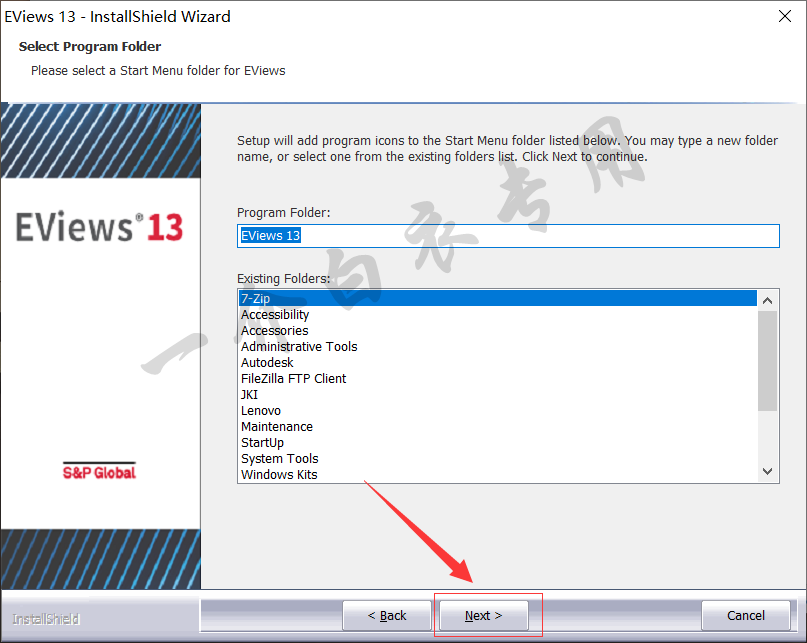
Task: Cancel the EViews installation
Action: tap(746, 615)
